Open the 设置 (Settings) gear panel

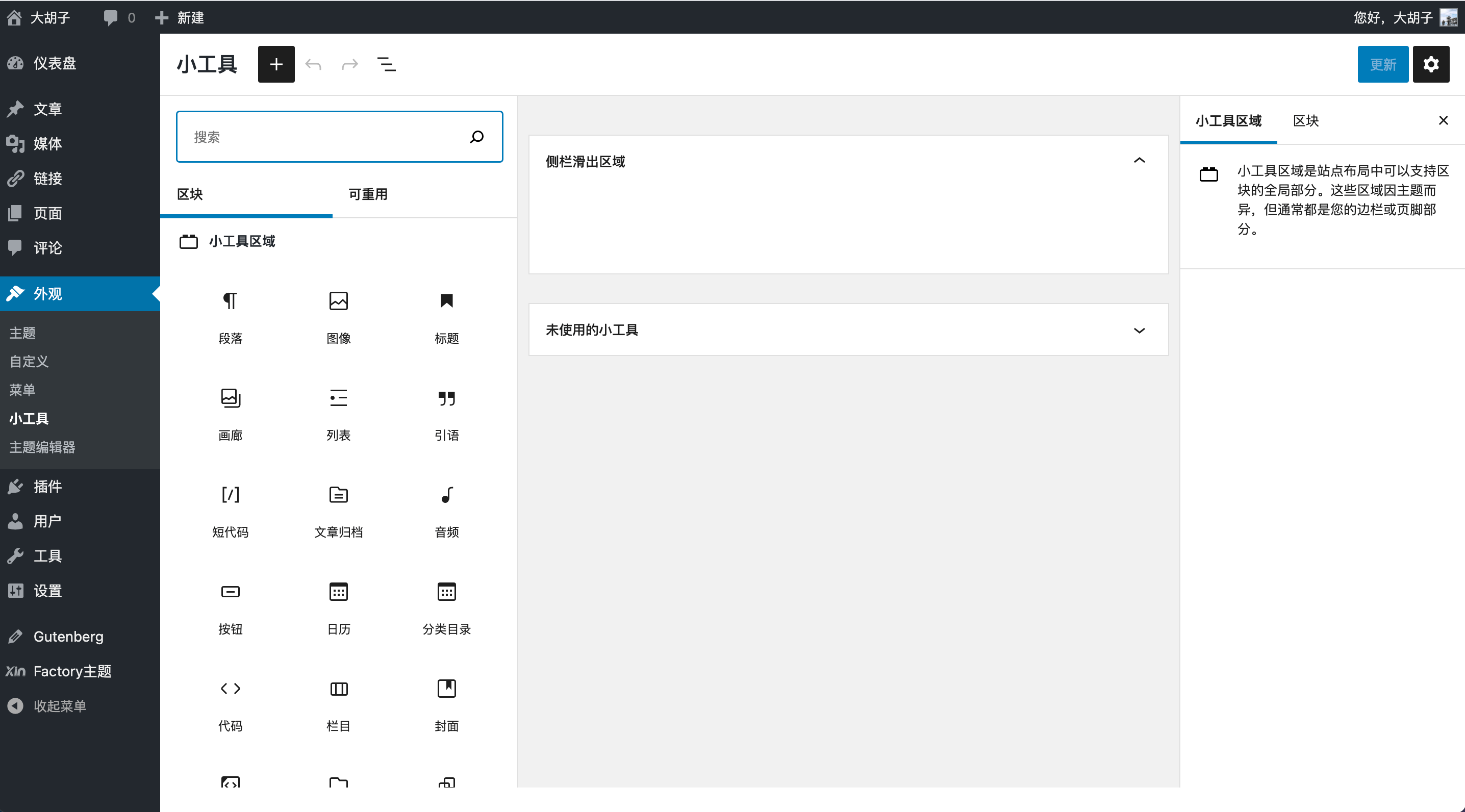(x=1432, y=64)
